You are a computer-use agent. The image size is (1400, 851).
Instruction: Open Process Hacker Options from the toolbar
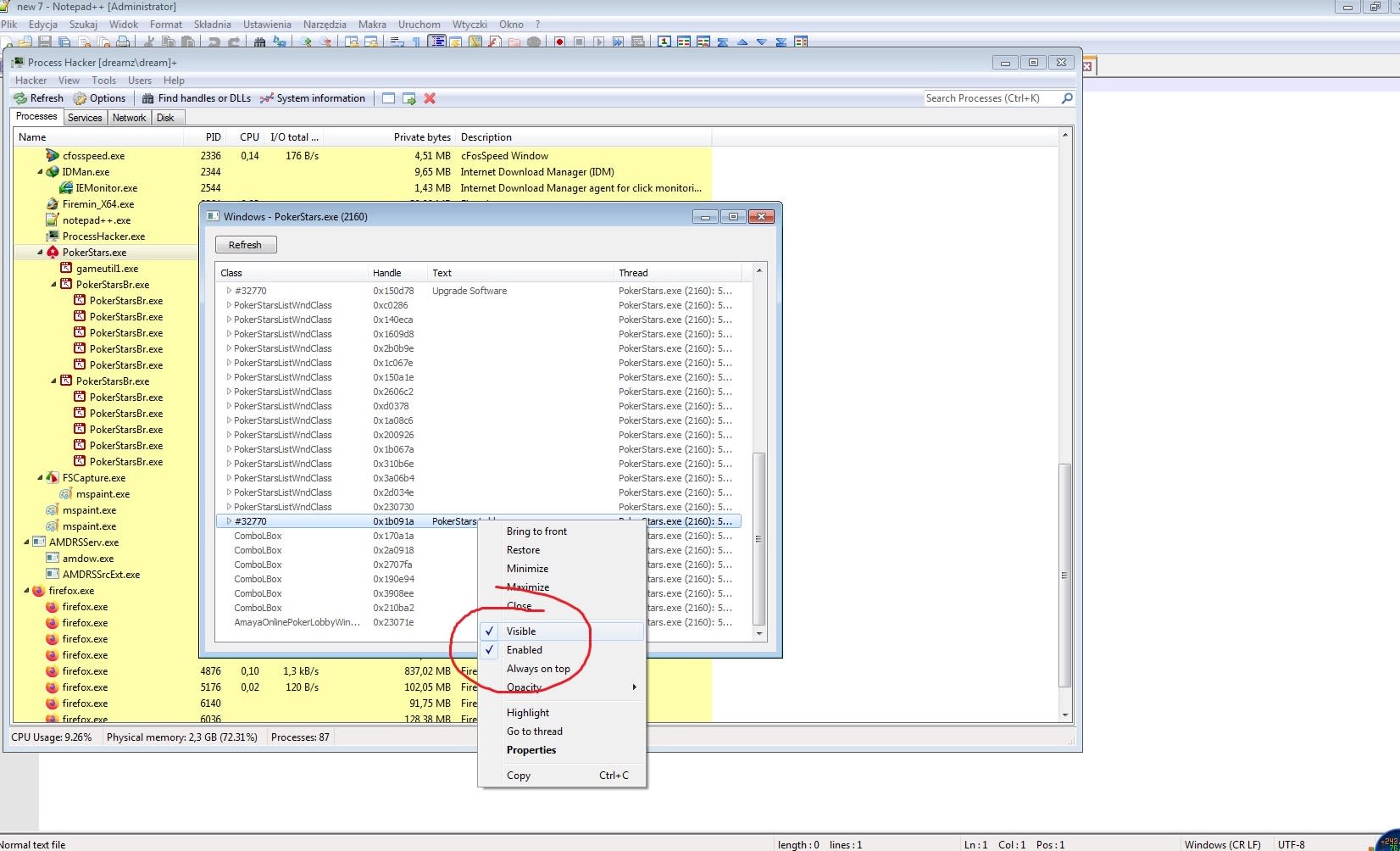point(99,98)
